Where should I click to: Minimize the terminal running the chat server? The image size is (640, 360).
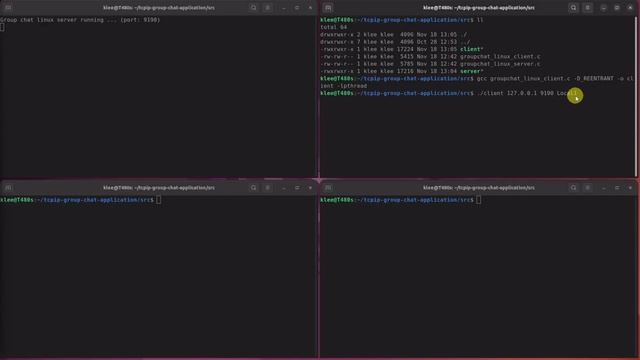point(284,7)
